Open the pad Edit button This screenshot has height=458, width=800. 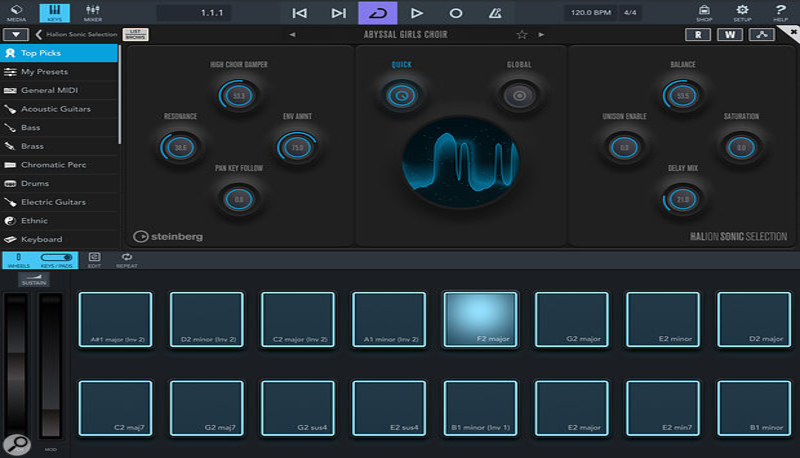coord(94,260)
